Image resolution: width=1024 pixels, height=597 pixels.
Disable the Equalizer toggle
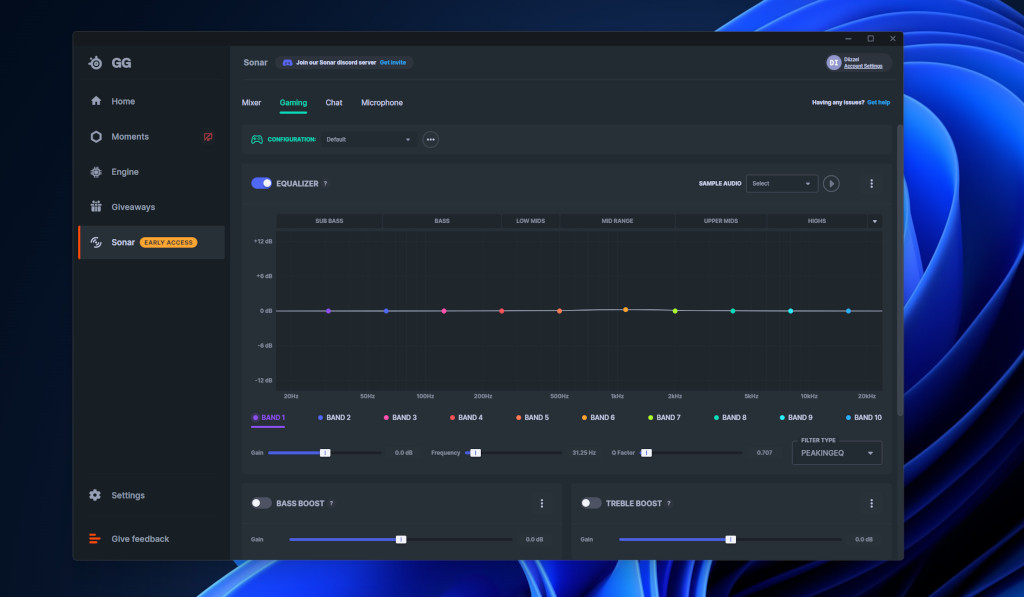261,183
